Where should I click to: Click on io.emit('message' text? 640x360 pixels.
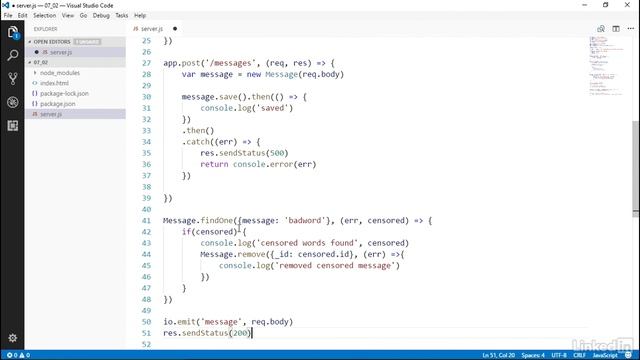click(x=204, y=322)
